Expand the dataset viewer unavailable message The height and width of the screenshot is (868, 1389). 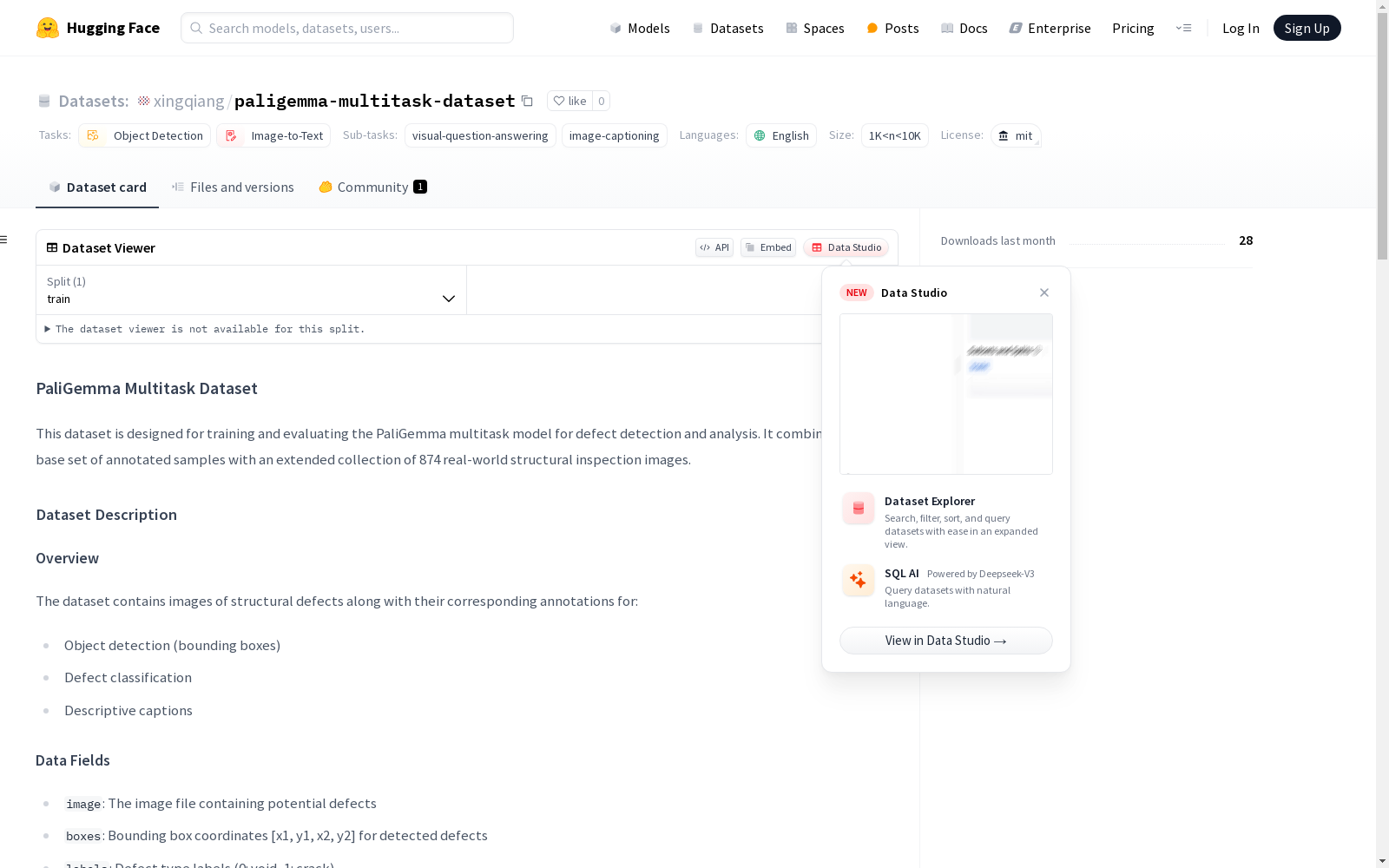(205, 329)
